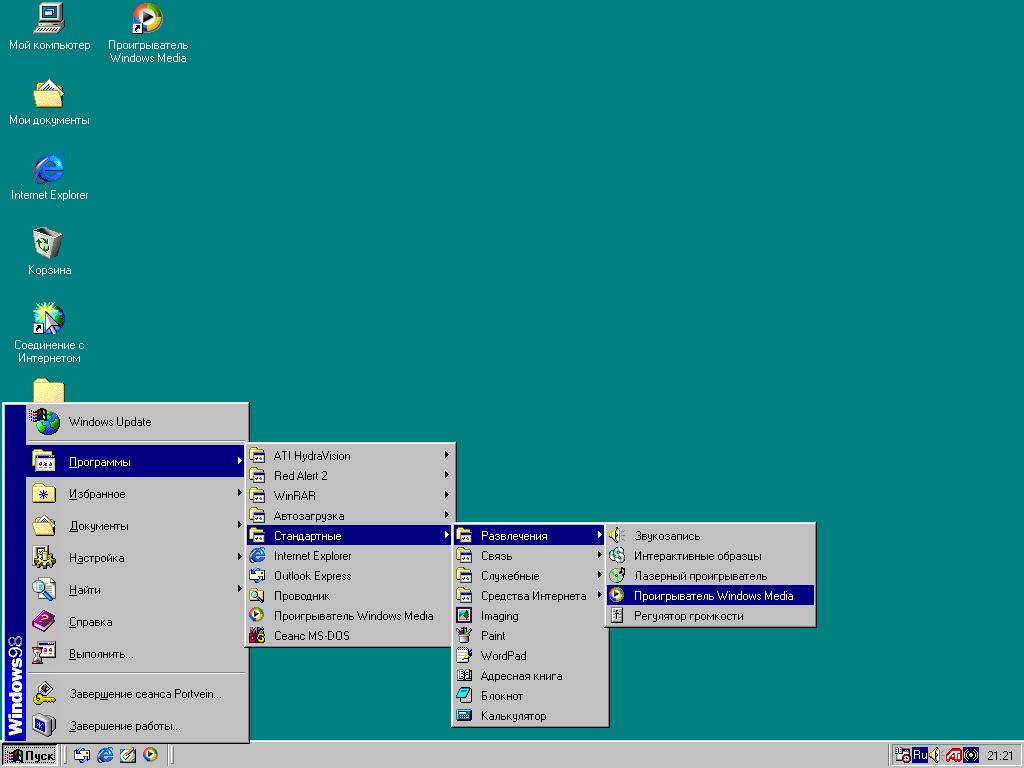Open Найти in the Start menu
The image size is (1024, 768).
137,589
